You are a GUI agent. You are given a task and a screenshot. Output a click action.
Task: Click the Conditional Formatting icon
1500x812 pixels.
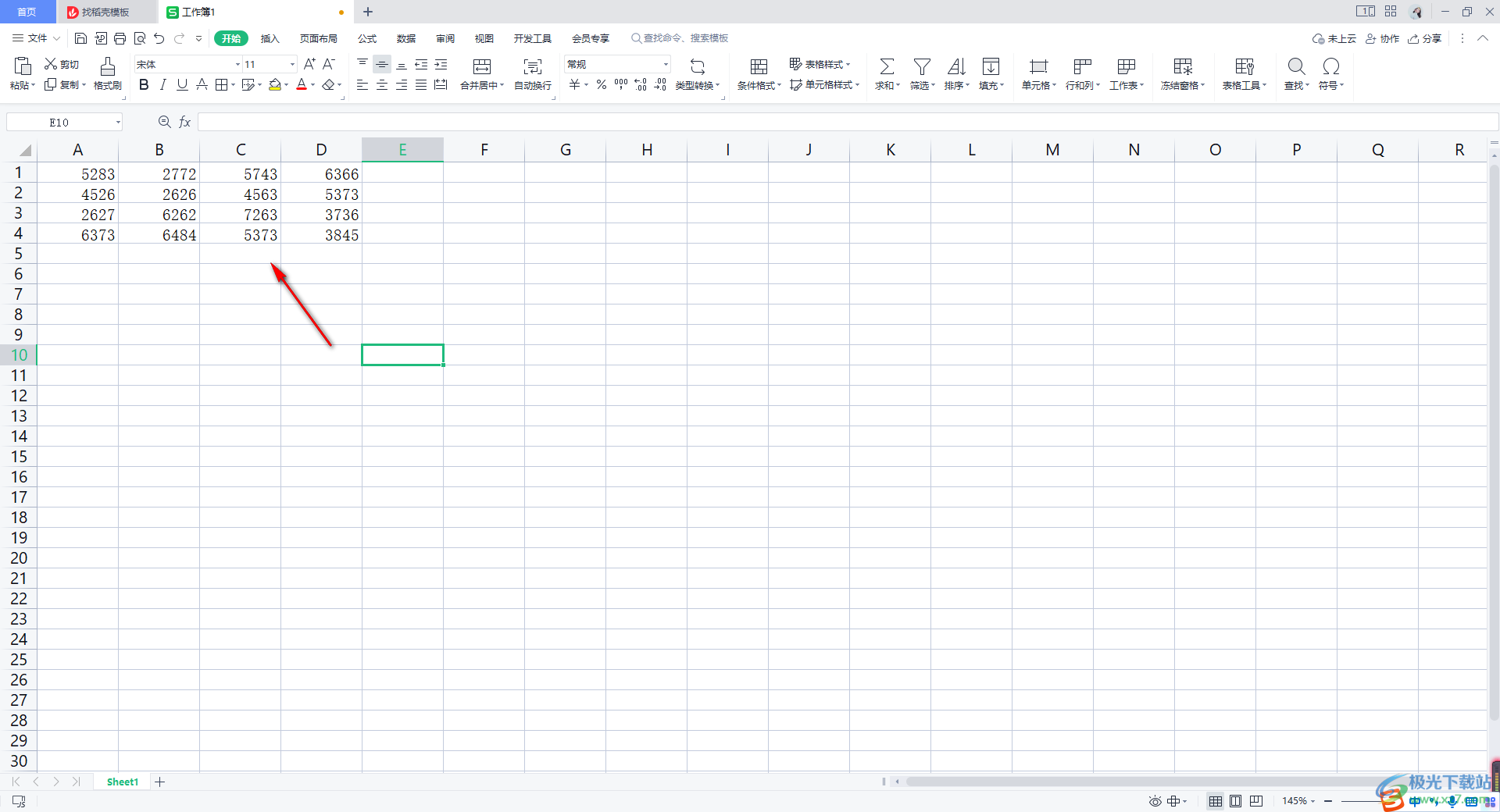coord(759,66)
